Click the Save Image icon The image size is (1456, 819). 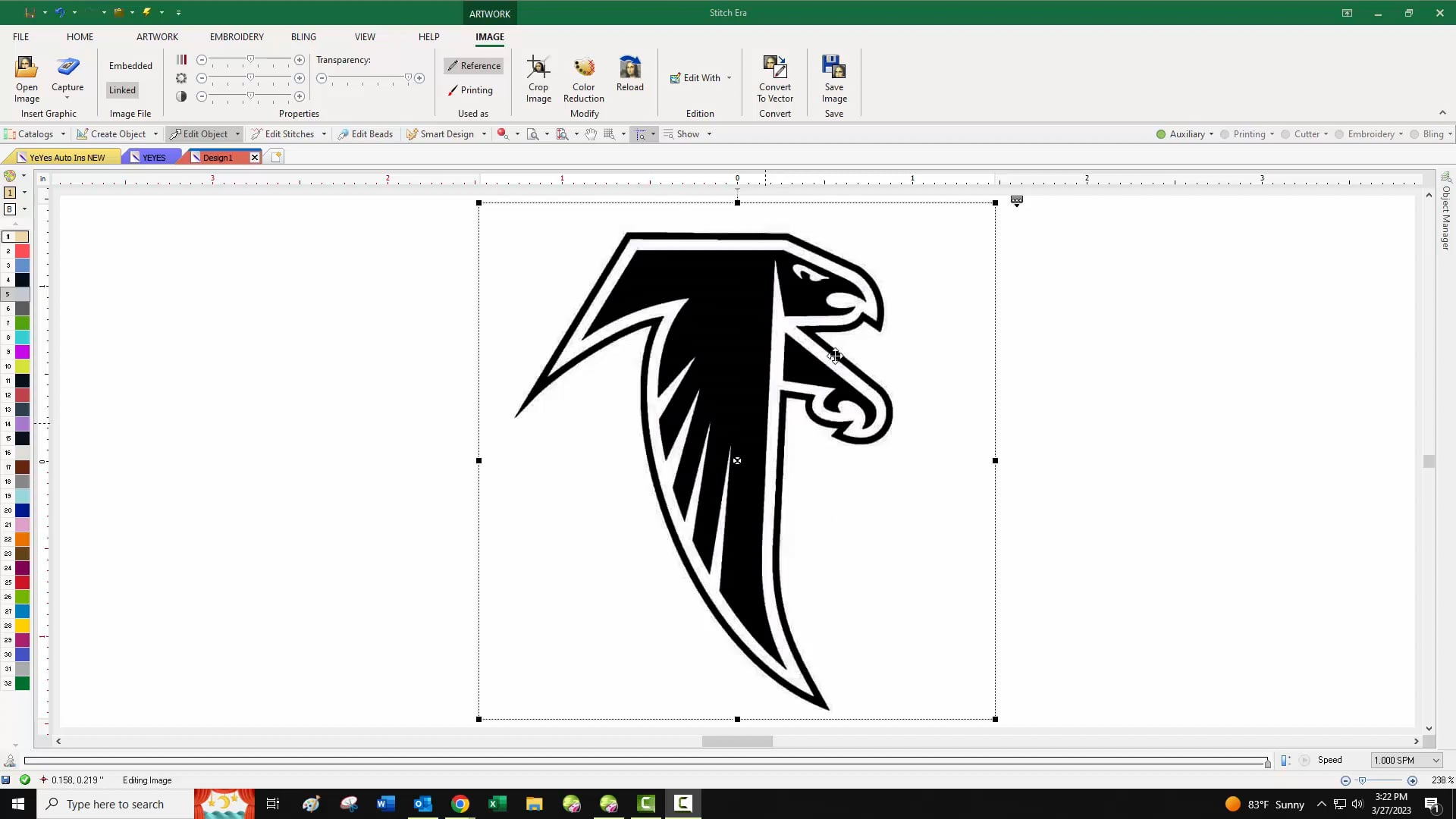point(833,68)
